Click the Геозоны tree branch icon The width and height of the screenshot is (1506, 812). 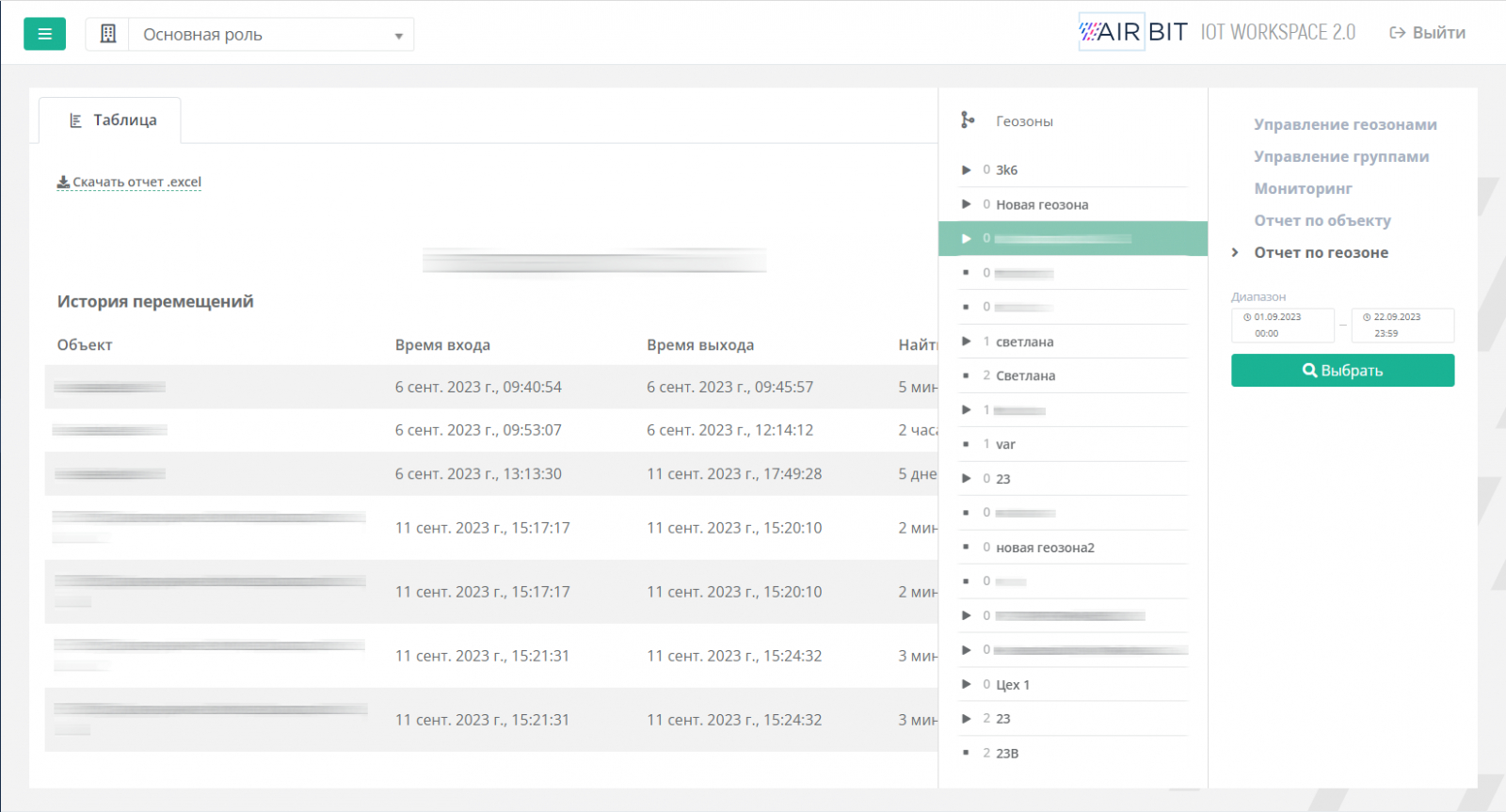pos(968,120)
